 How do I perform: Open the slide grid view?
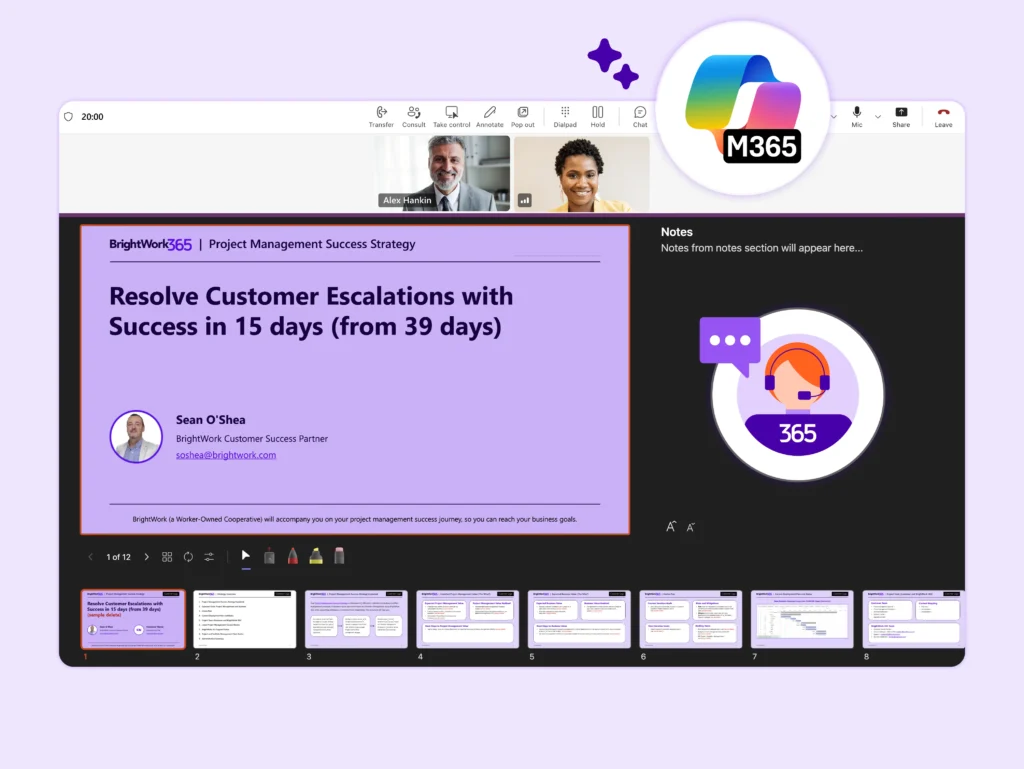(167, 557)
